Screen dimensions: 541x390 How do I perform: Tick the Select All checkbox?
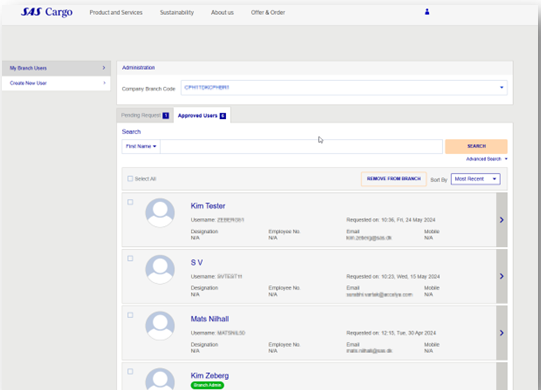[130, 178]
